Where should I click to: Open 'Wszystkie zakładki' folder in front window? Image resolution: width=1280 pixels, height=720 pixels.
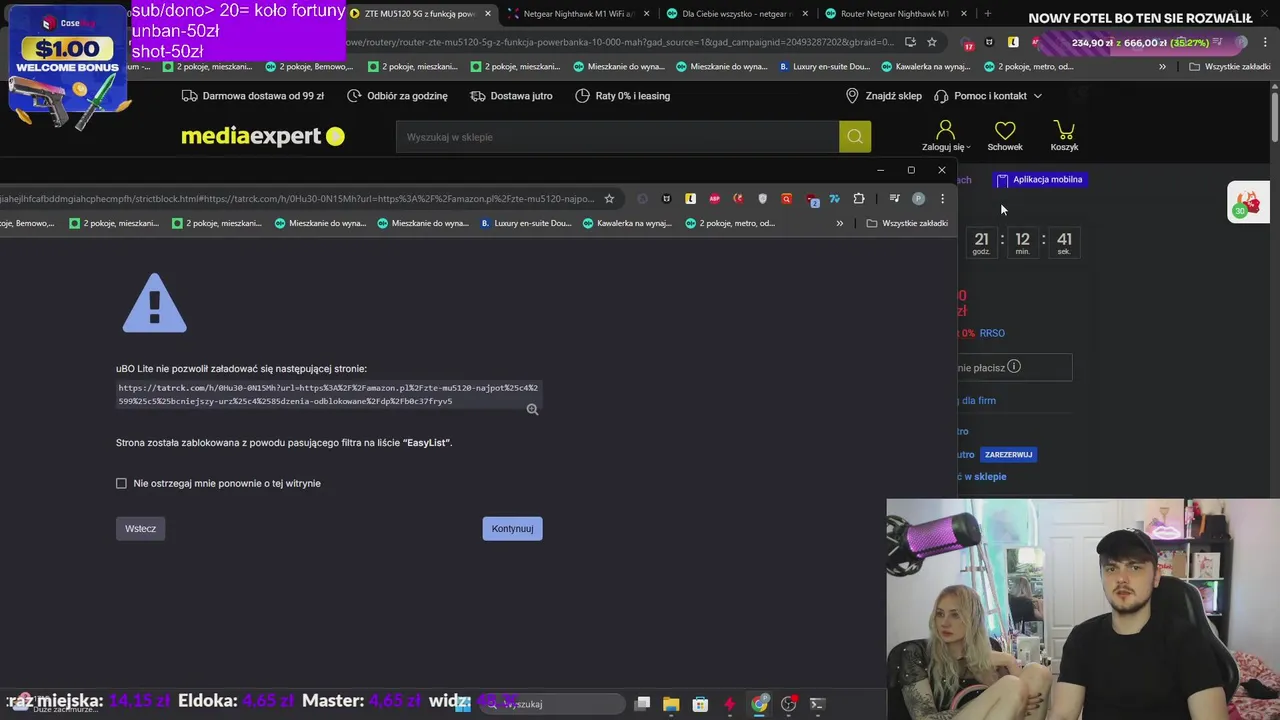point(907,223)
